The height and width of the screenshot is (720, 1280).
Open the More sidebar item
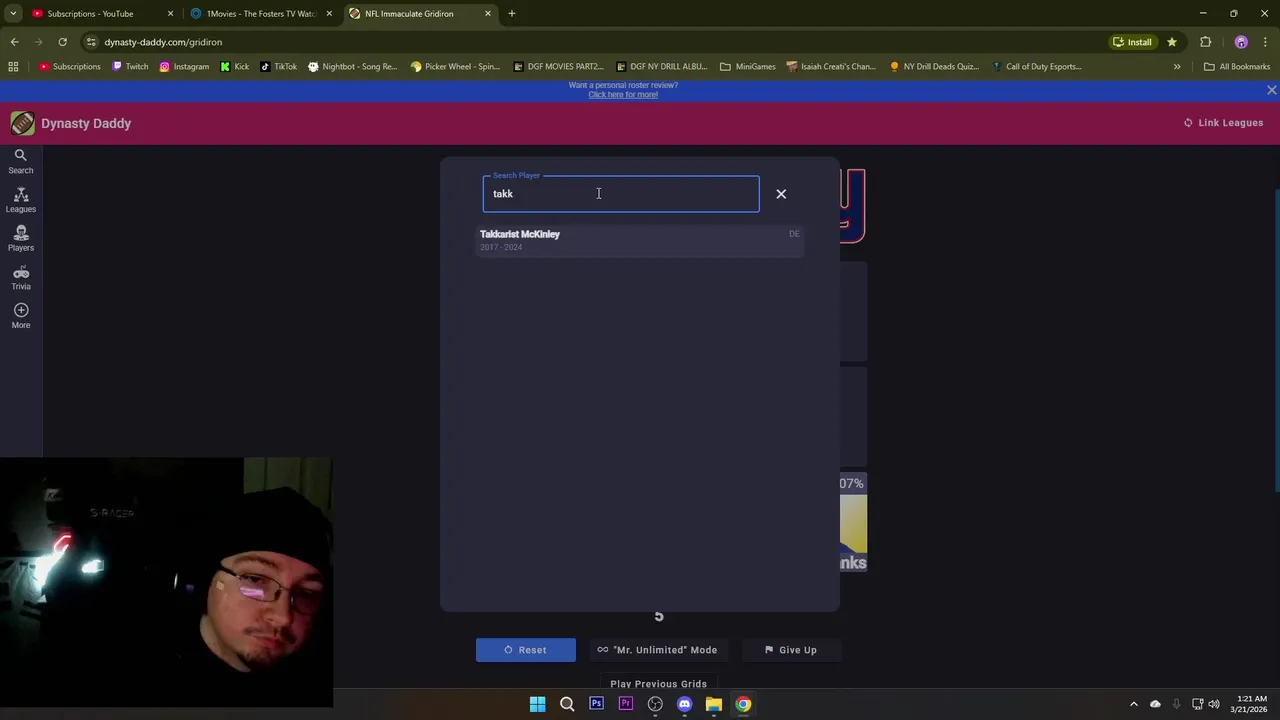[x=20, y=316]
